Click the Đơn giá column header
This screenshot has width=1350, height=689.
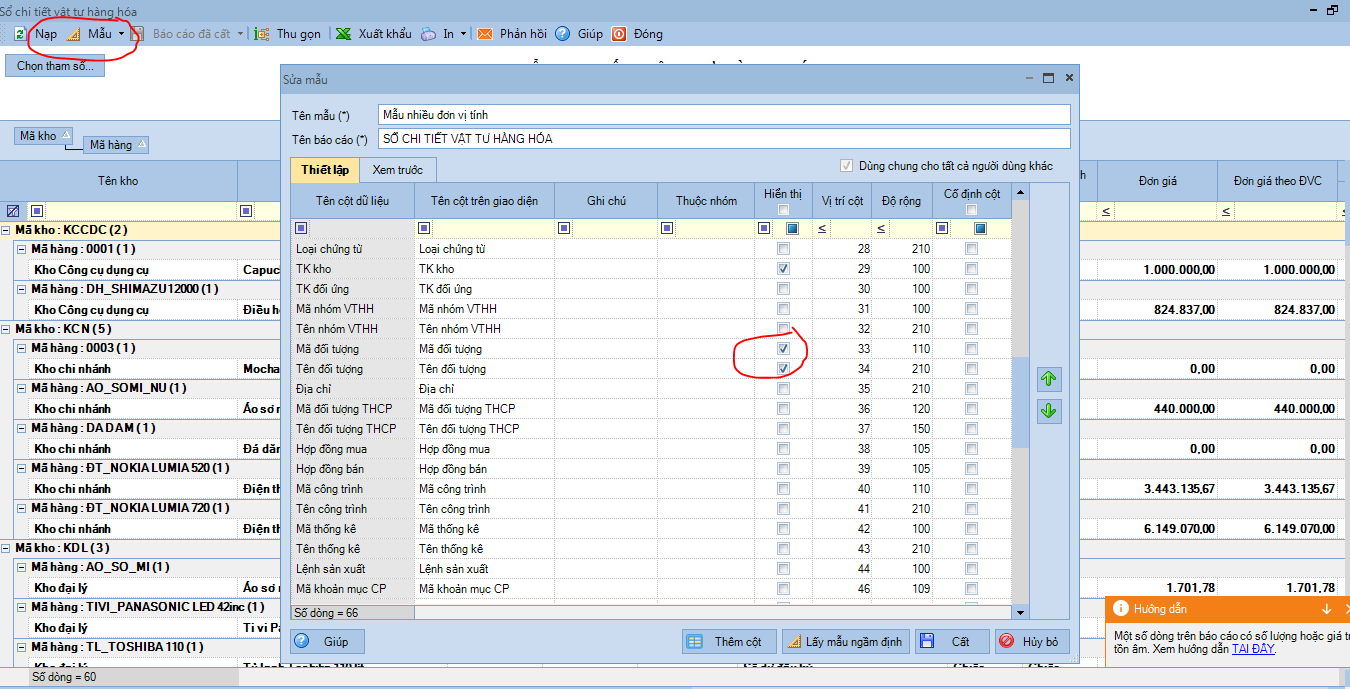[1157, 181]
